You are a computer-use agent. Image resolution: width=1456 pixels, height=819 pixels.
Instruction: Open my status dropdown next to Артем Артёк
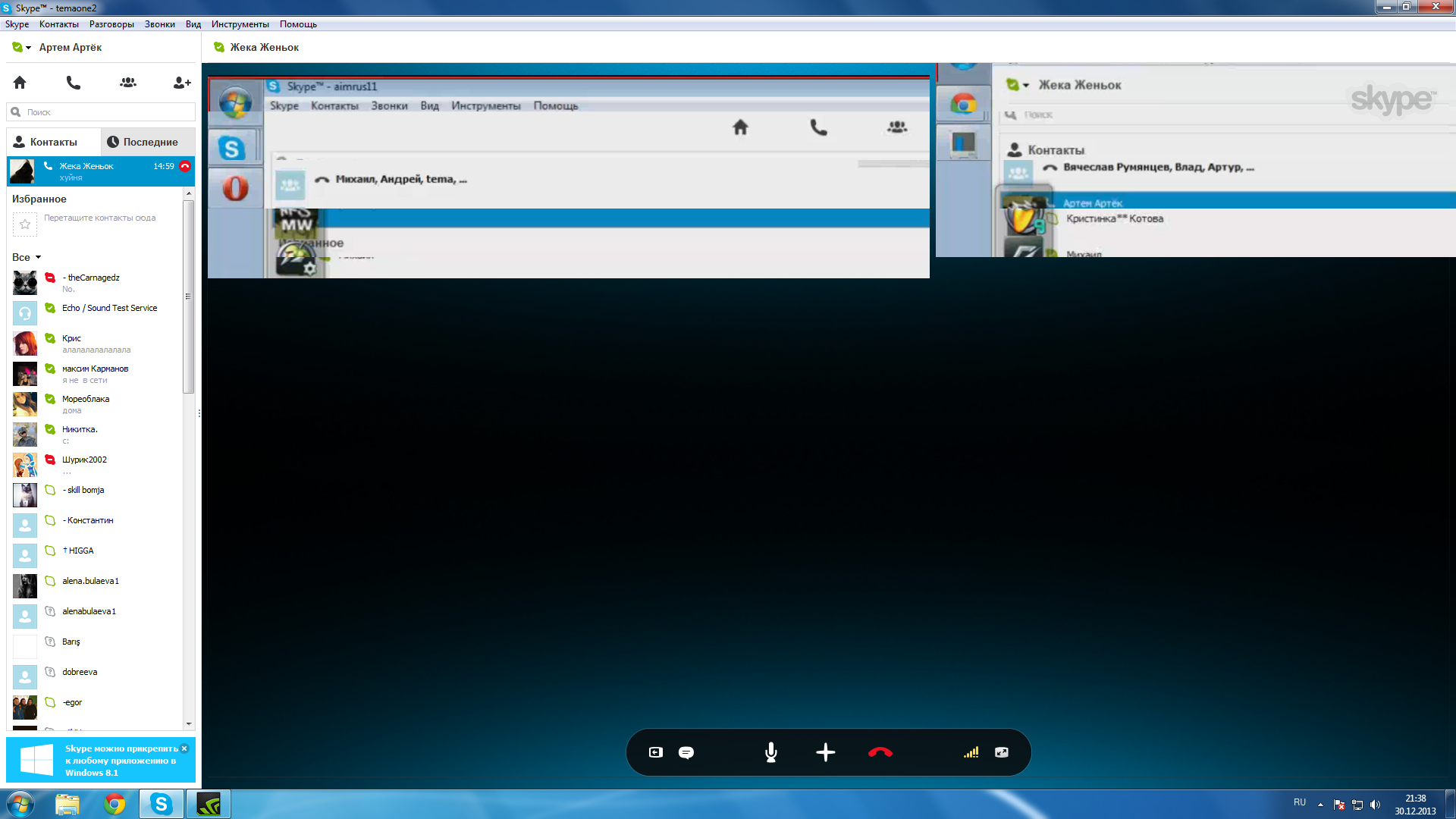pos(21,47)
